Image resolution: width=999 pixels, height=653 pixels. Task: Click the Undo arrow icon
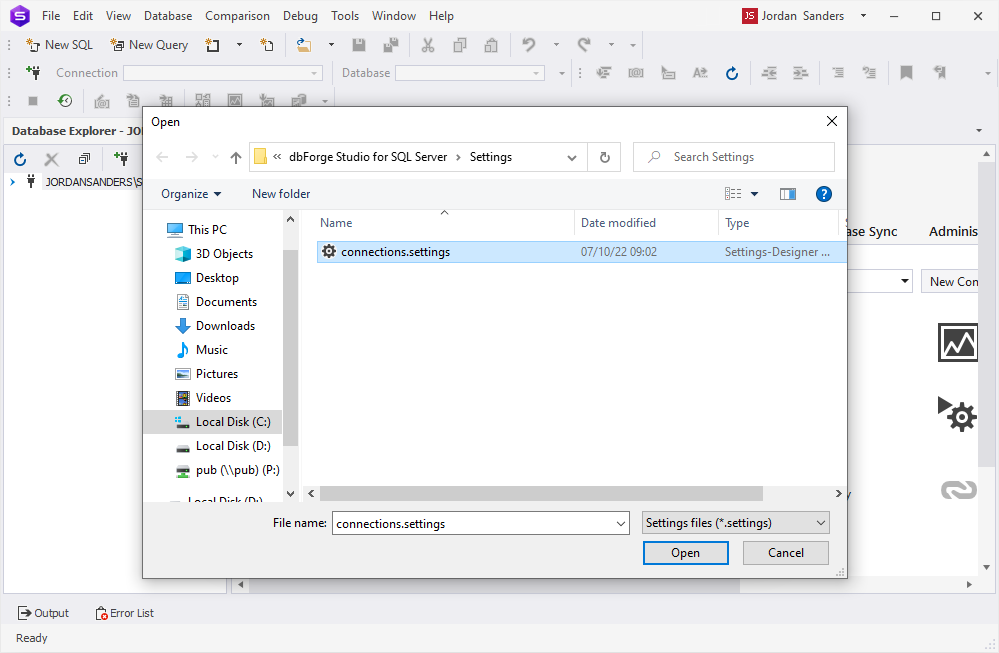[x=529, y=45]
